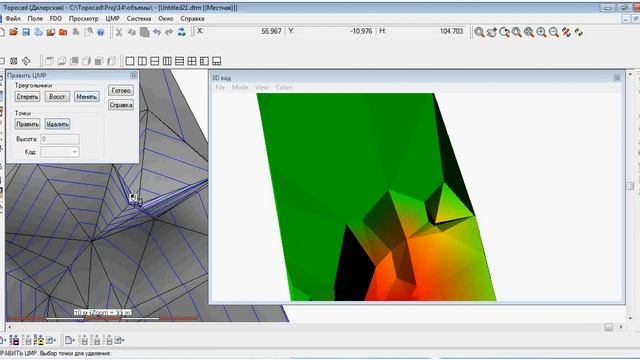Click the rotated diamond icon in second toolbar
Screen dimensions: 640x360
click(x=26, y=61)
